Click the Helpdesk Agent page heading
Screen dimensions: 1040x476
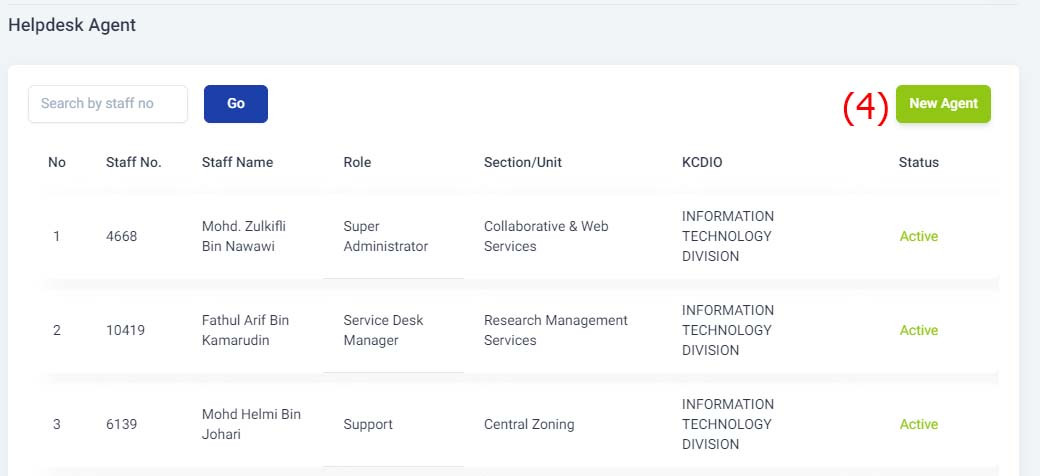point(72,25)
